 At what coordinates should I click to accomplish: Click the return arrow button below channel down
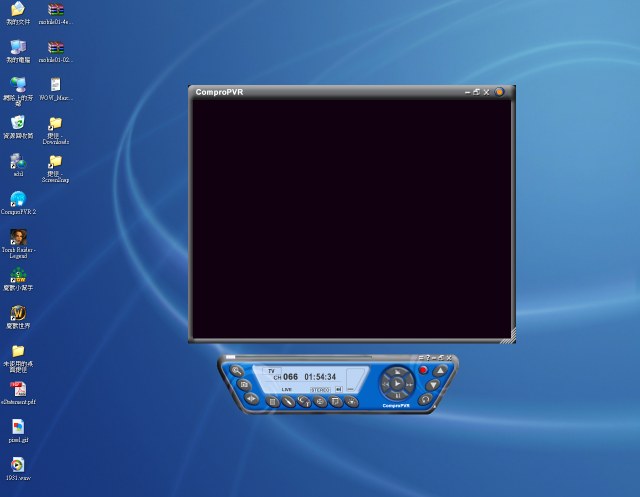pyautogui.click(x=425, y=399)
